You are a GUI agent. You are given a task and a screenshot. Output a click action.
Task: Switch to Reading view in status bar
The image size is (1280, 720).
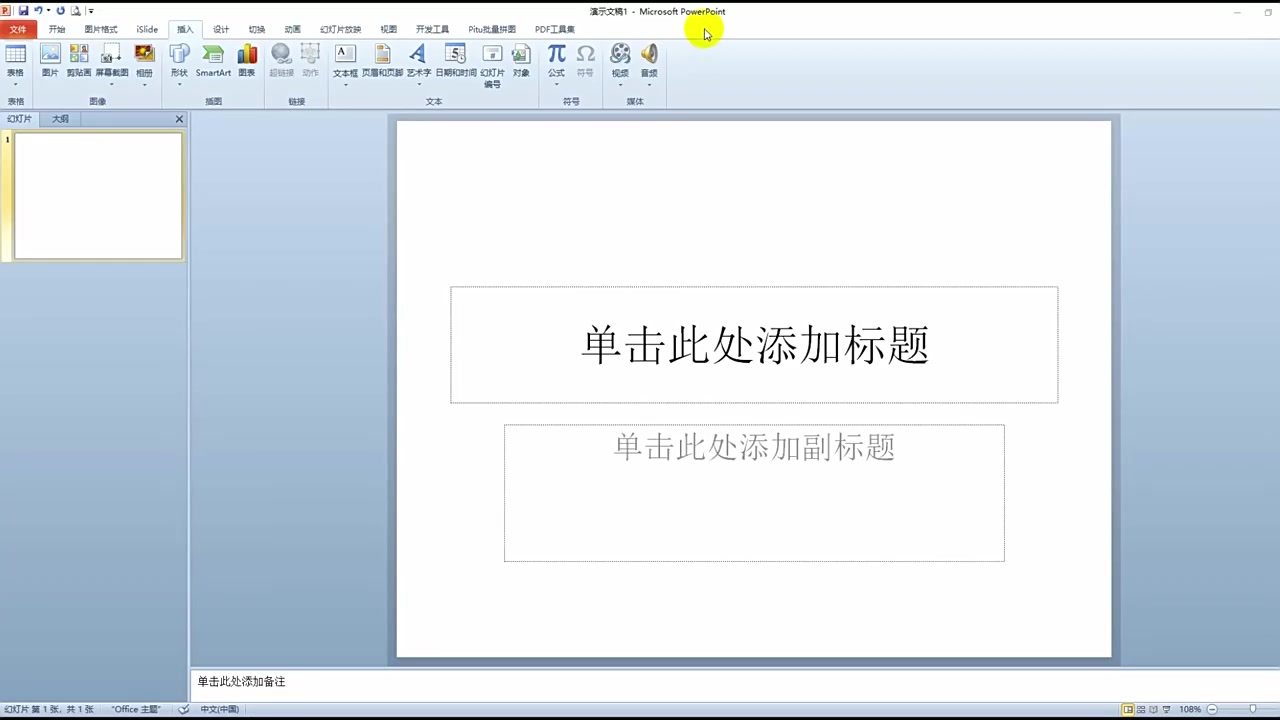pos(1154,709)
